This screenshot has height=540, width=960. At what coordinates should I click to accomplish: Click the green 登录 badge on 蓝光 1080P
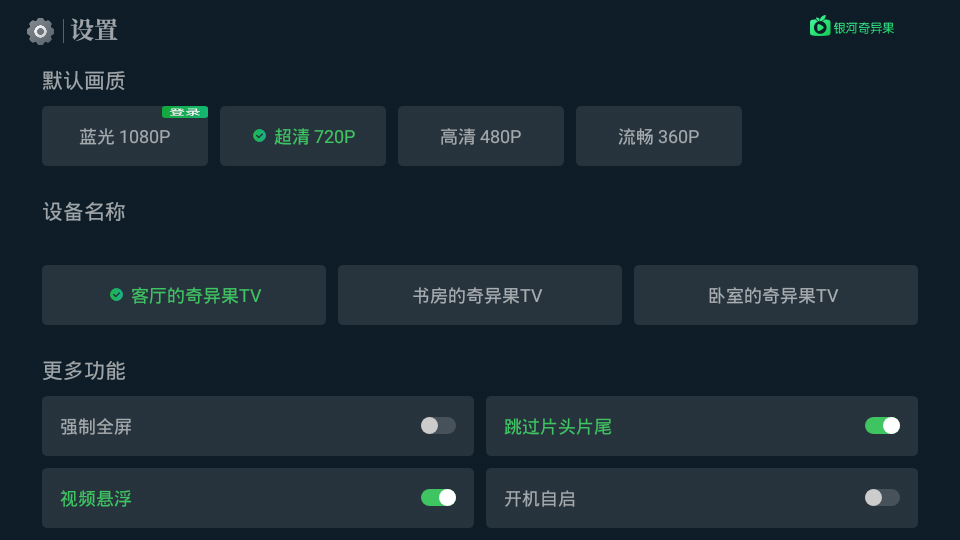[x=185, y=112]
